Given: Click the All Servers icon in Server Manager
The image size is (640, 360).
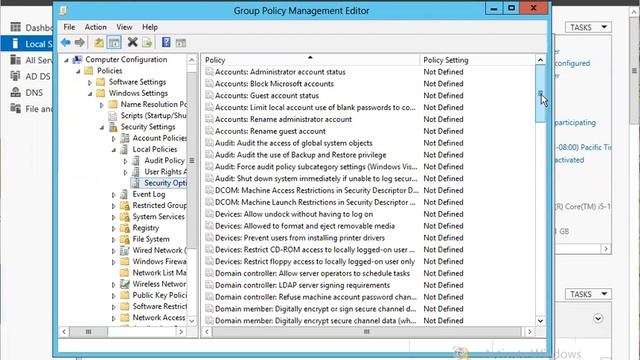Looking at the screenshot, I should pos(16,60).
